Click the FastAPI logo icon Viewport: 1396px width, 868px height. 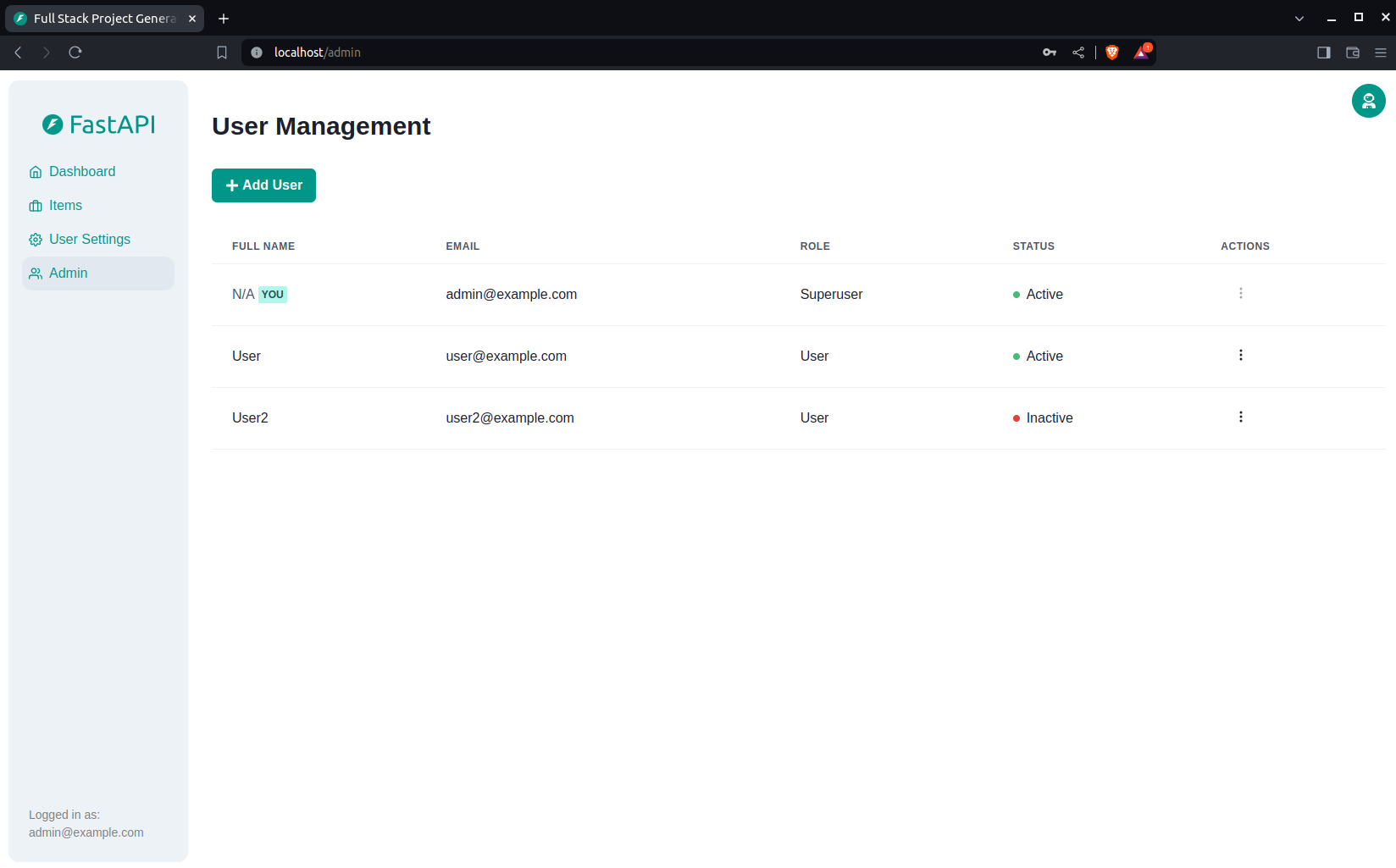(x=52, y=124)
